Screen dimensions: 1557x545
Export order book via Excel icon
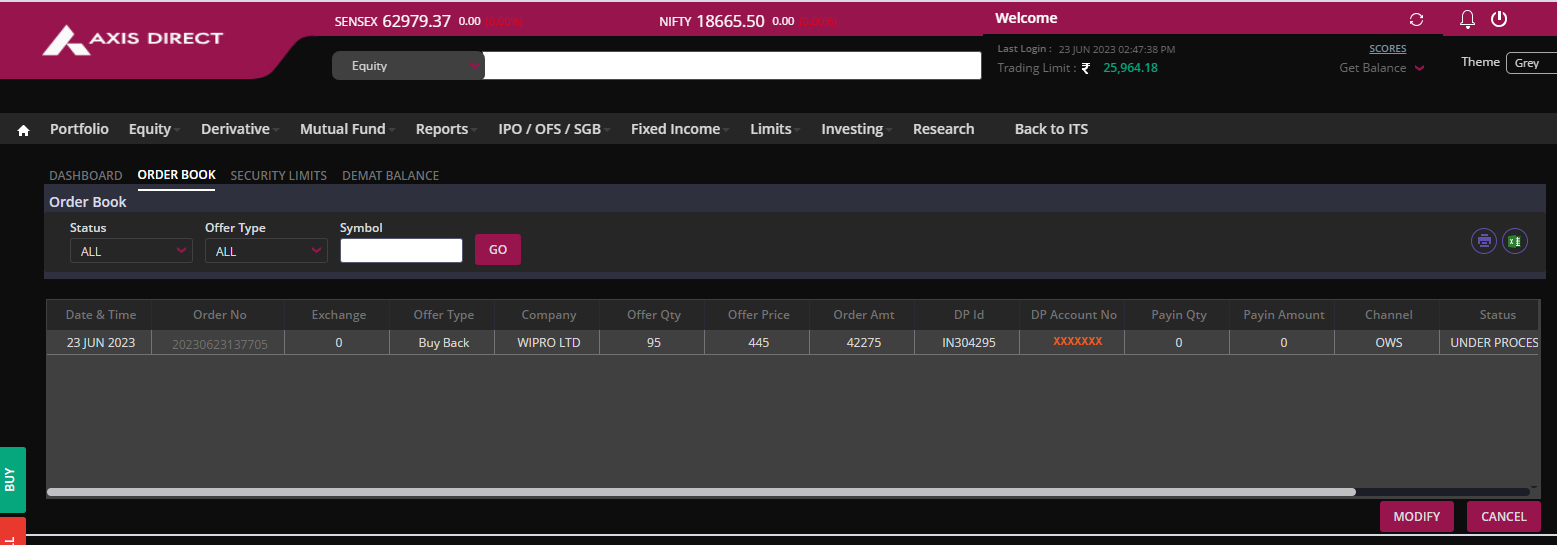pos(1515,241)
